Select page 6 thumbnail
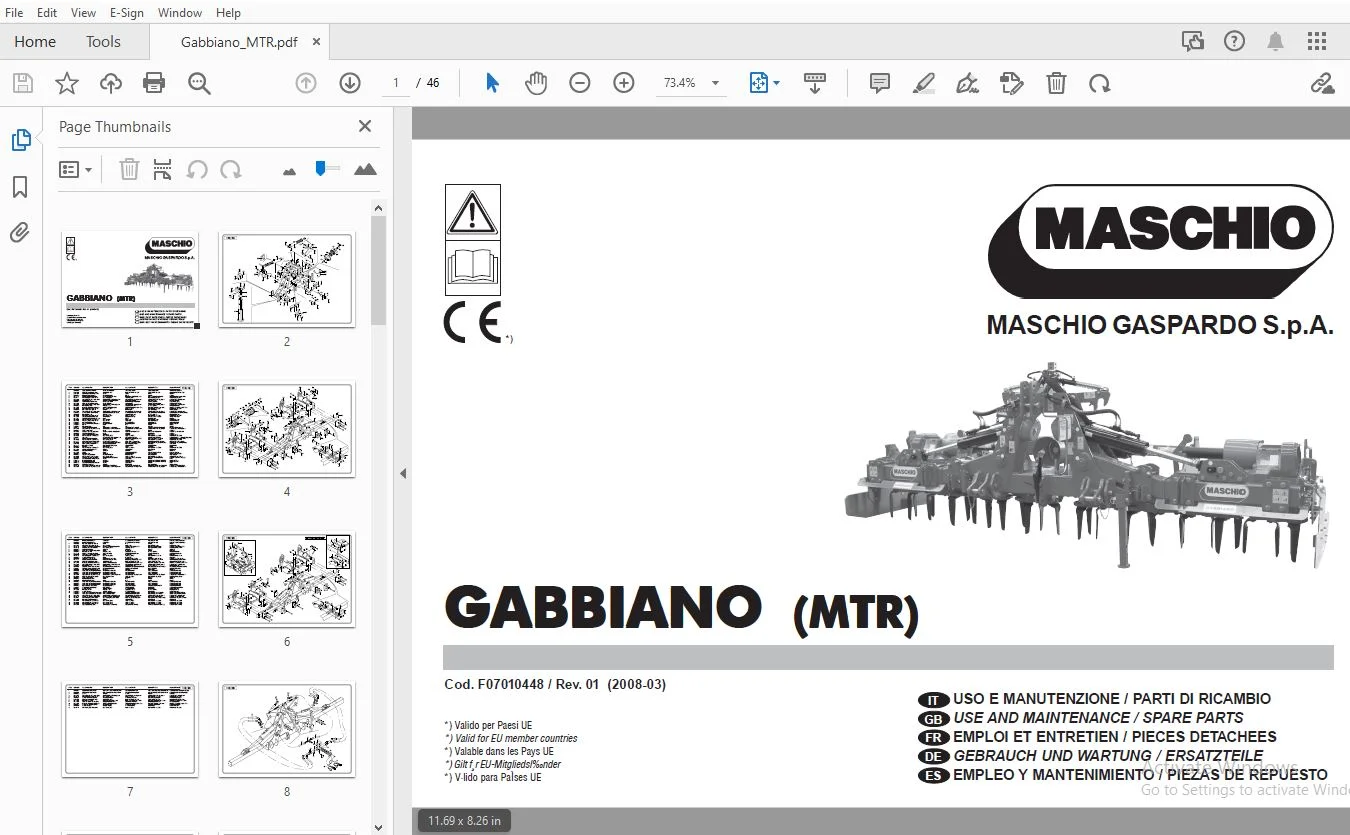Image resolution: width=1350 pixels, height=835 pixels. [287, 579]
